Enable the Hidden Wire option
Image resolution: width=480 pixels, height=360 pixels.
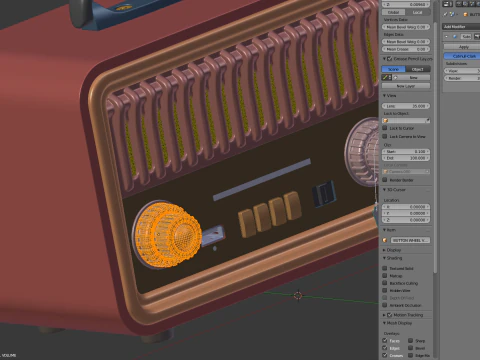click(385, 290)
